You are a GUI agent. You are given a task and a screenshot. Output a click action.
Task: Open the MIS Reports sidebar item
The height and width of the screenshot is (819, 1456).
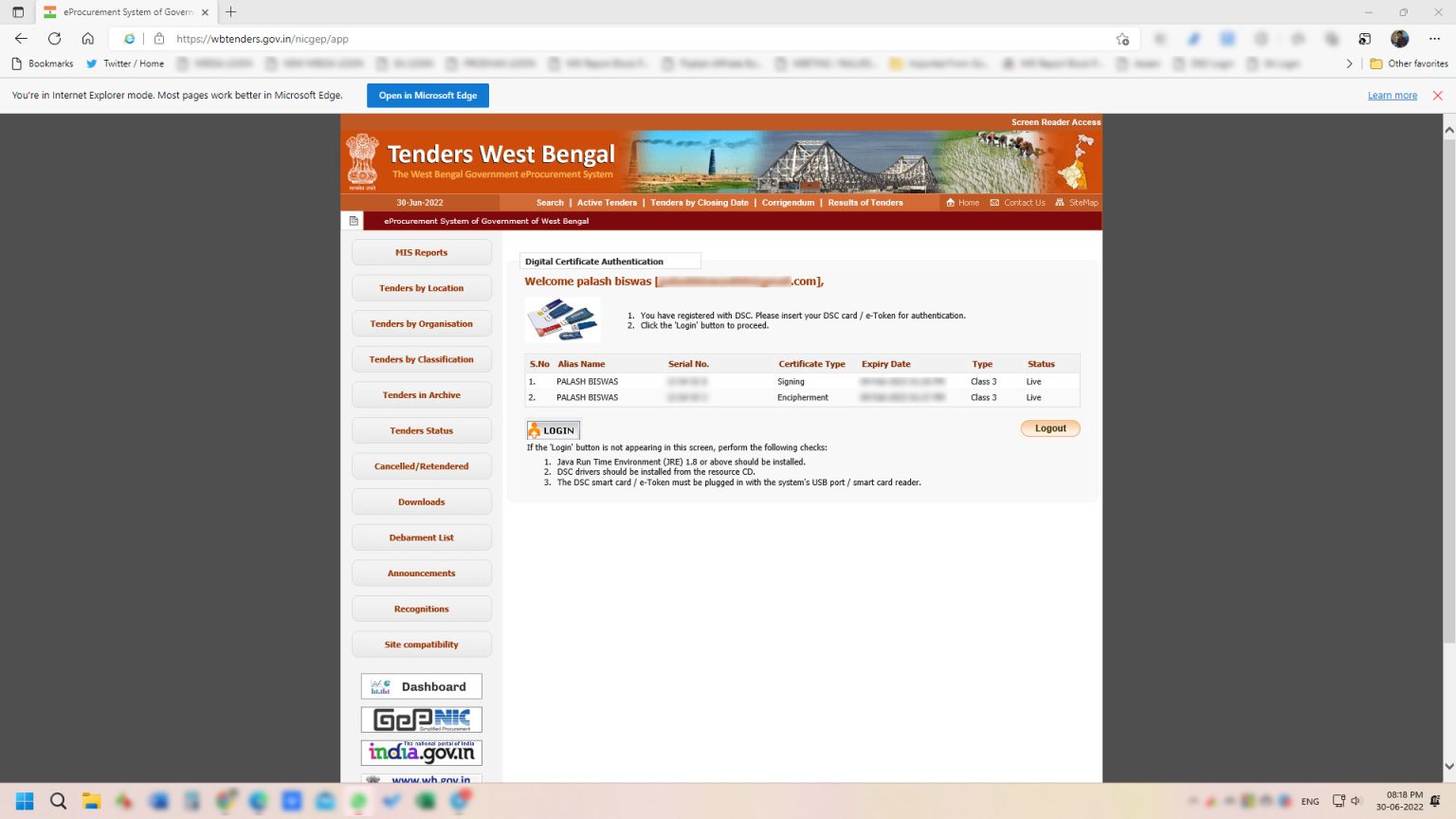(x=421, y=253)
